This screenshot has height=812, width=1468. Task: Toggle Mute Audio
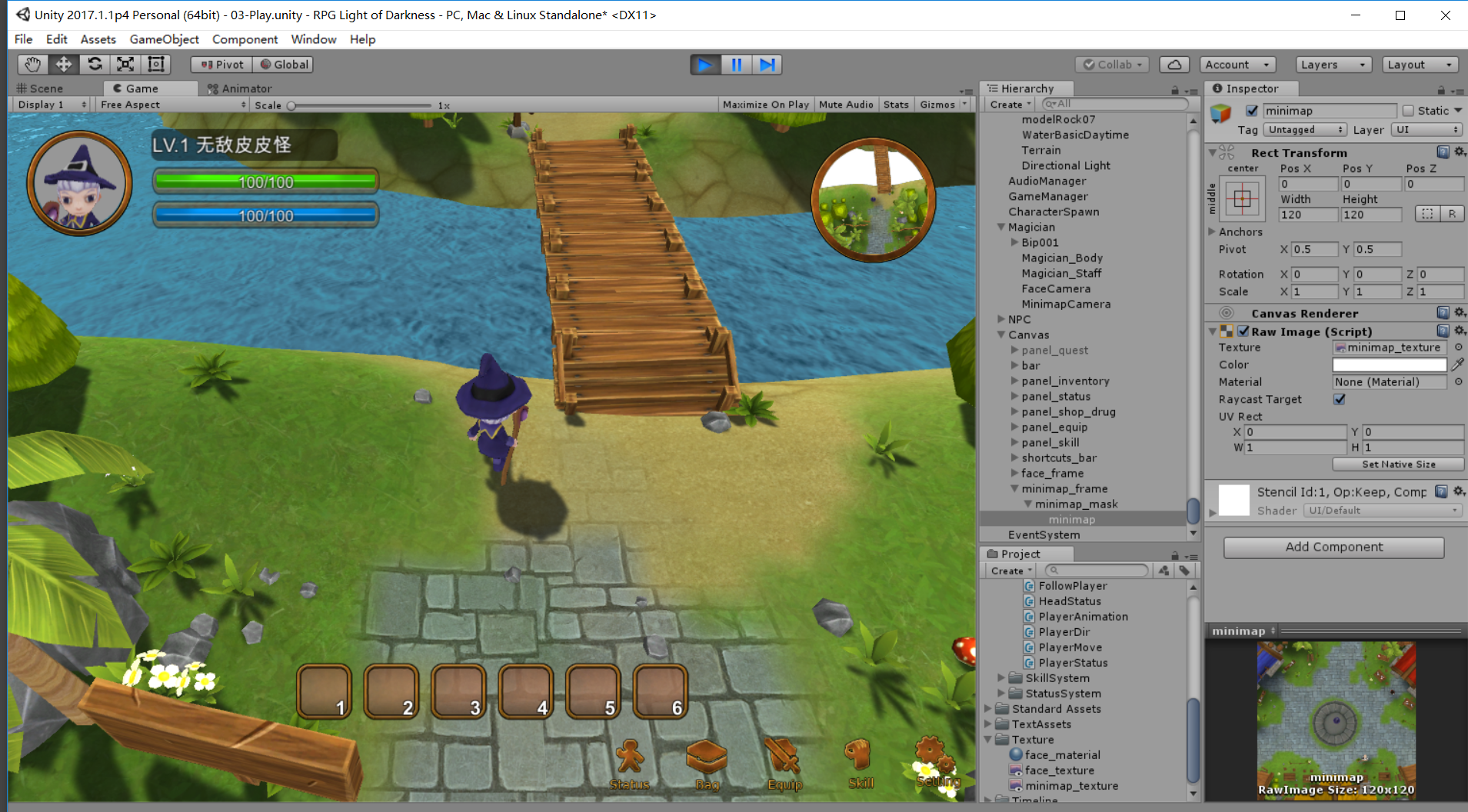[x=846, y=105]
